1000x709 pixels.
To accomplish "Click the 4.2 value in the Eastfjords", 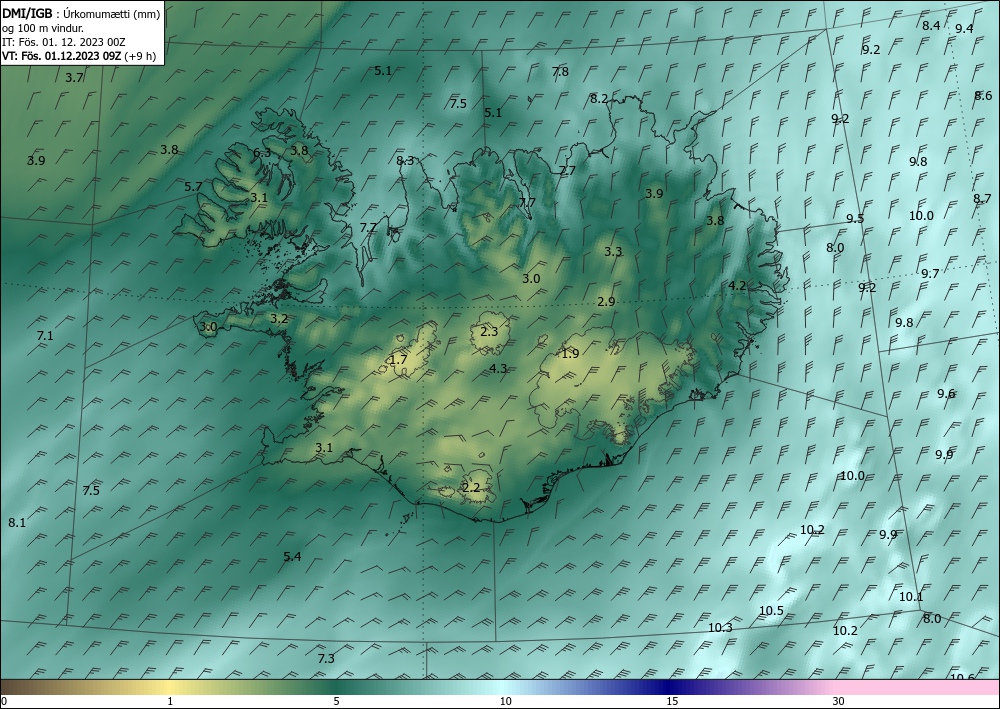I will (737, 286).
